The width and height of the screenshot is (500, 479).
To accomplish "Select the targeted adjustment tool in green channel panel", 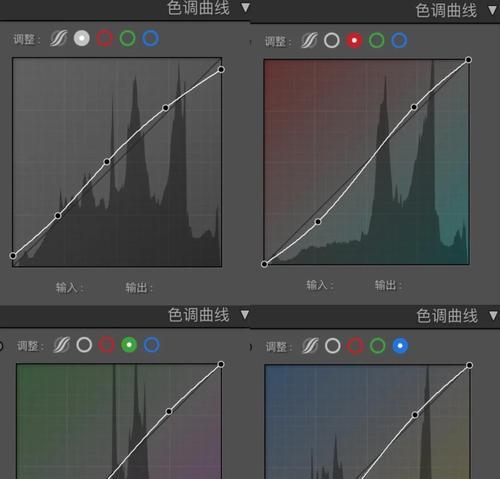I will (x=62, y=345).
